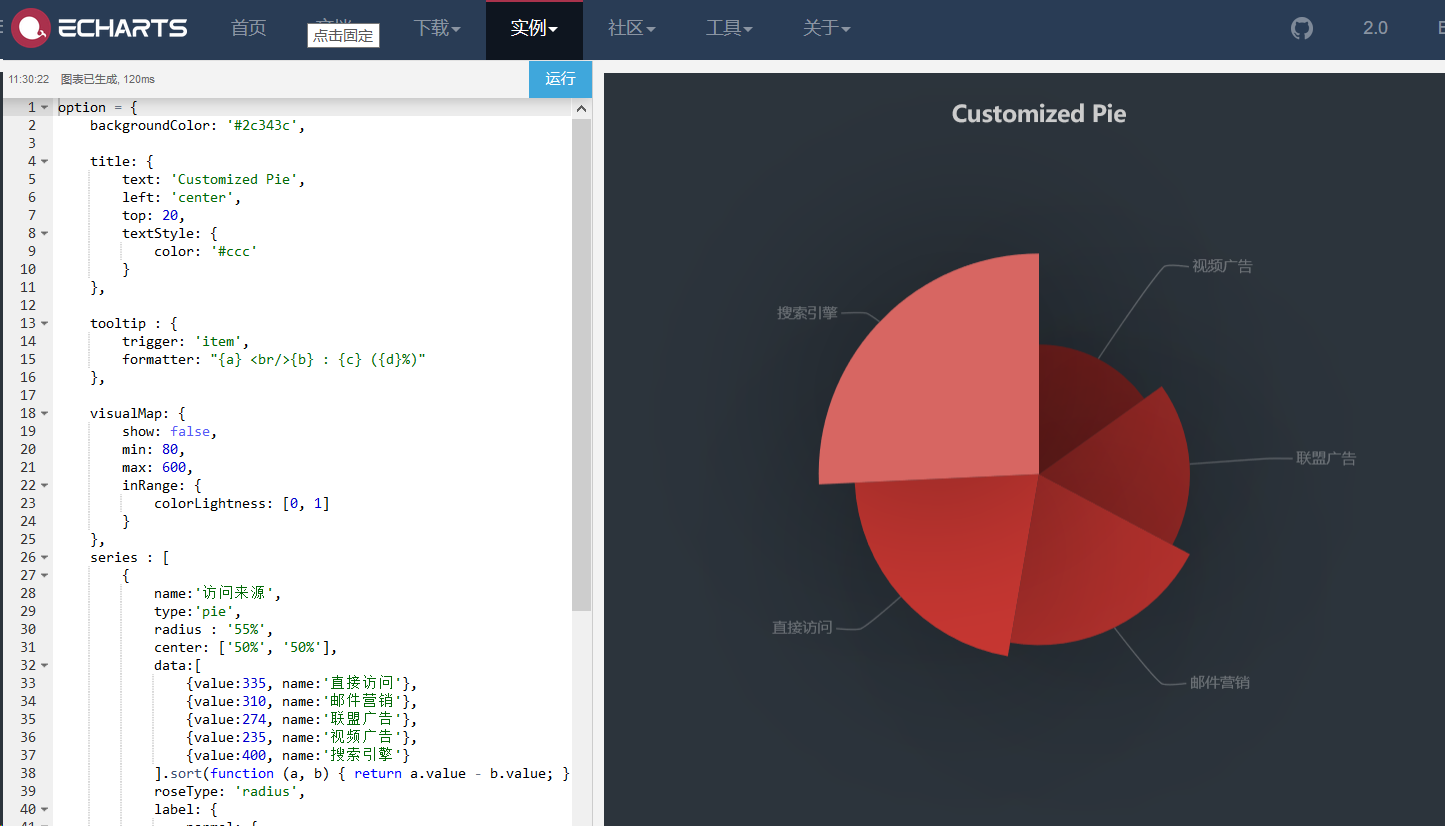Switch to the 实例 tab
1445x826 pixels.
[533, 28]
